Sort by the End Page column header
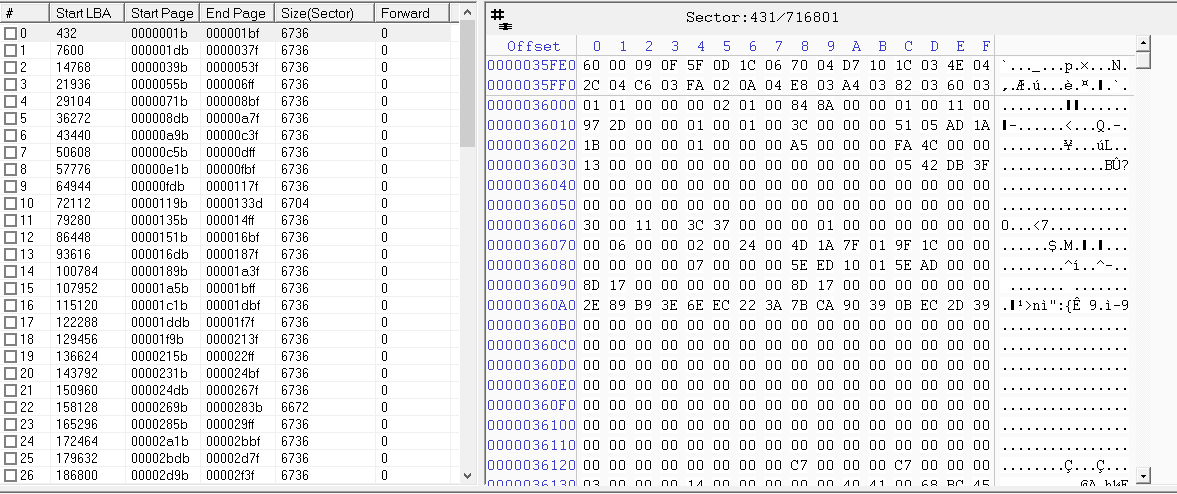 point(237,13)
